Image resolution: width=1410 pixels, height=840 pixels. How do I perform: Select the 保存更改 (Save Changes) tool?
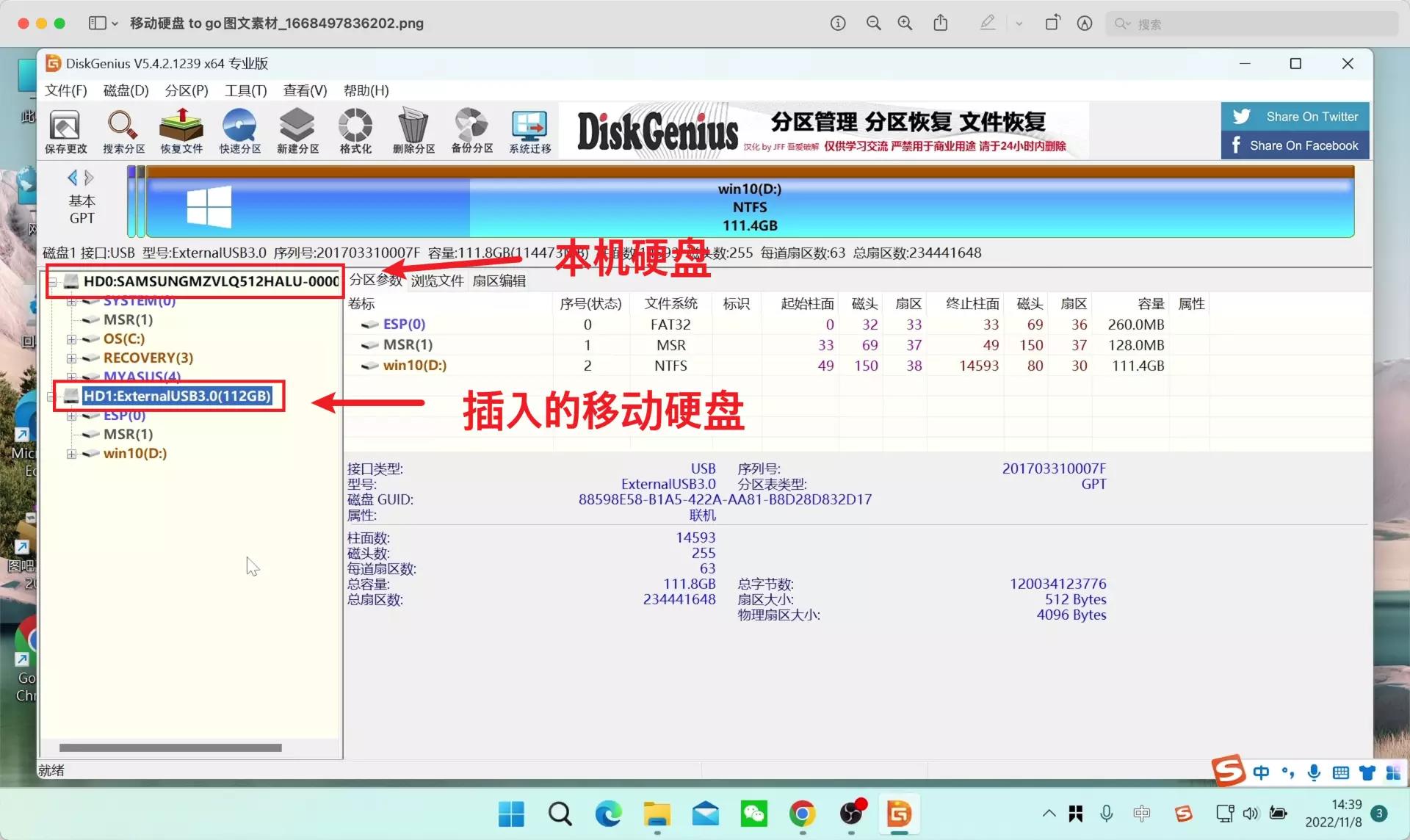coord(65,131)
